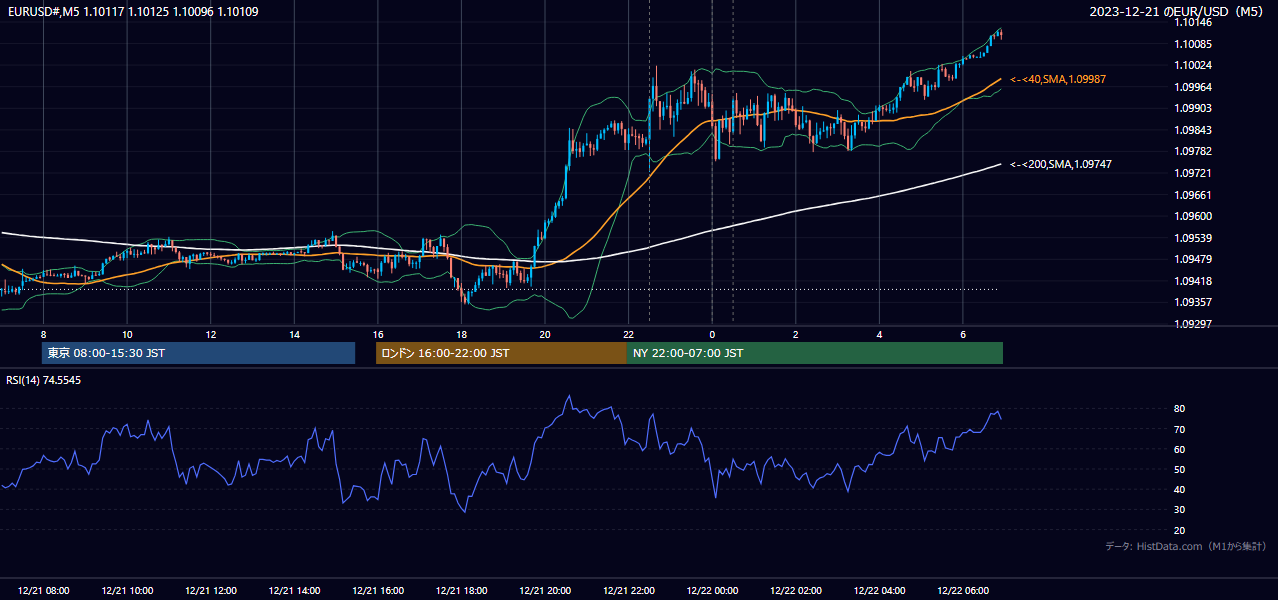The width and height of the screenshot is (1278, 600).
Task: Click price level 1.09721 on price axis
Action: [x=1192, y=173]
